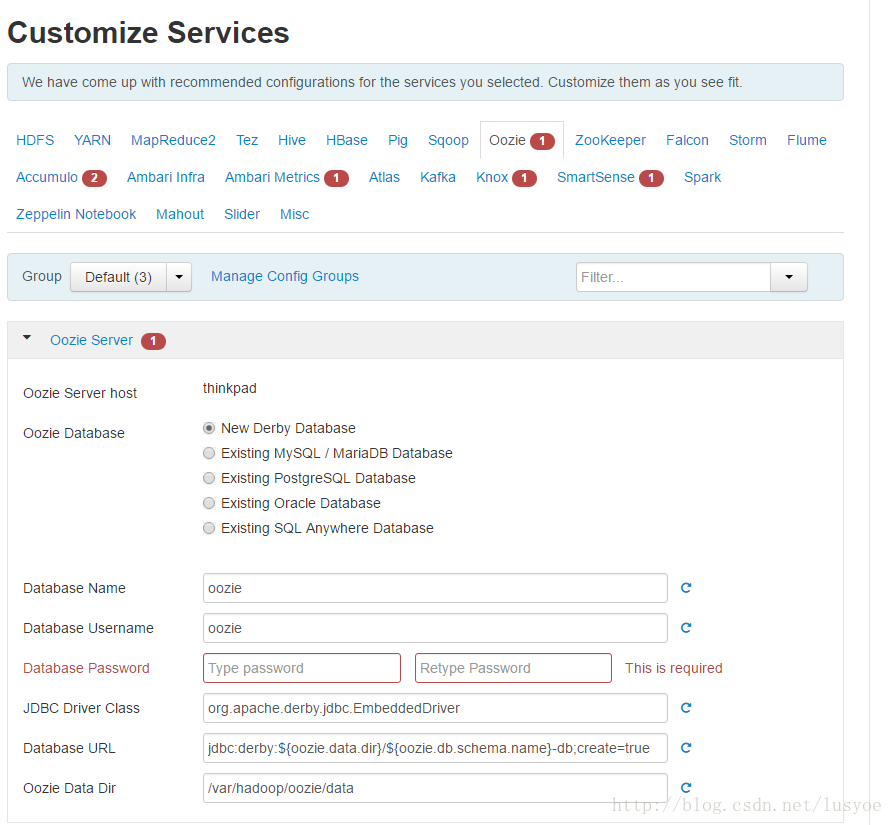Viewport: 893px width, 825px height.
Task: Click the Database Name field
Action: 435,588
